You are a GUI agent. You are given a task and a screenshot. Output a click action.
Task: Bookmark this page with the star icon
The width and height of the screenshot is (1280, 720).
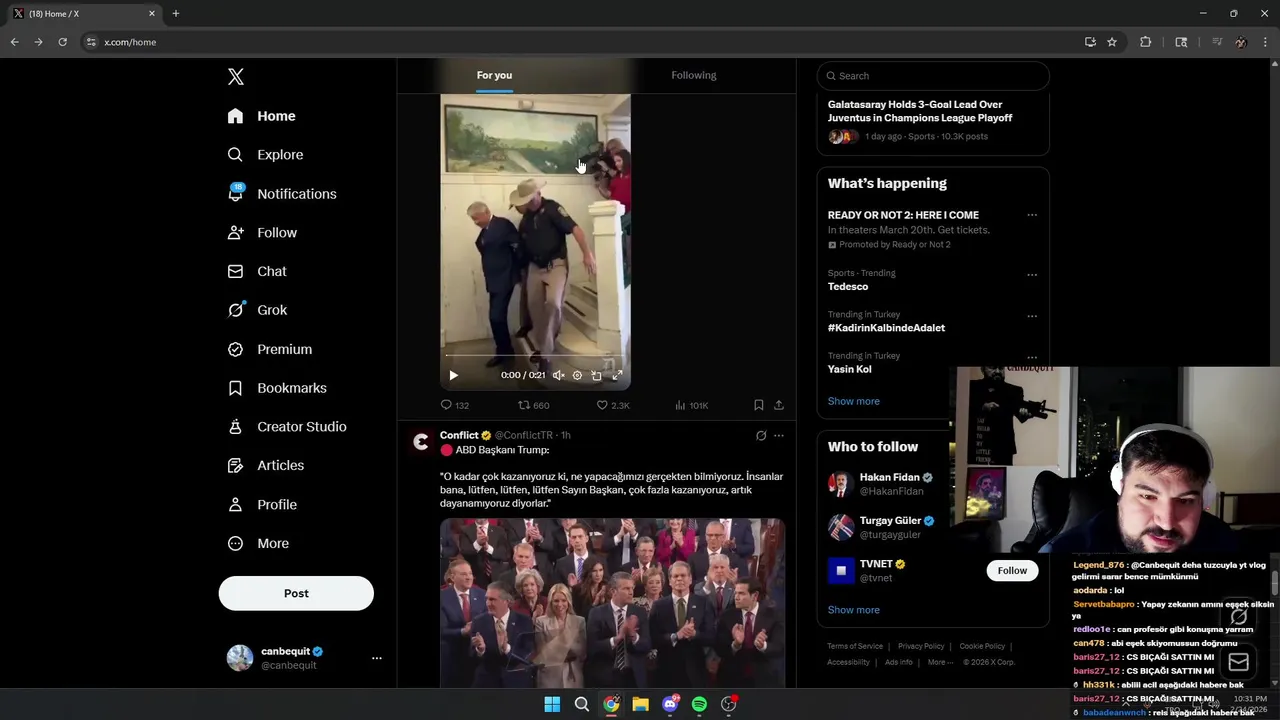1112,42
